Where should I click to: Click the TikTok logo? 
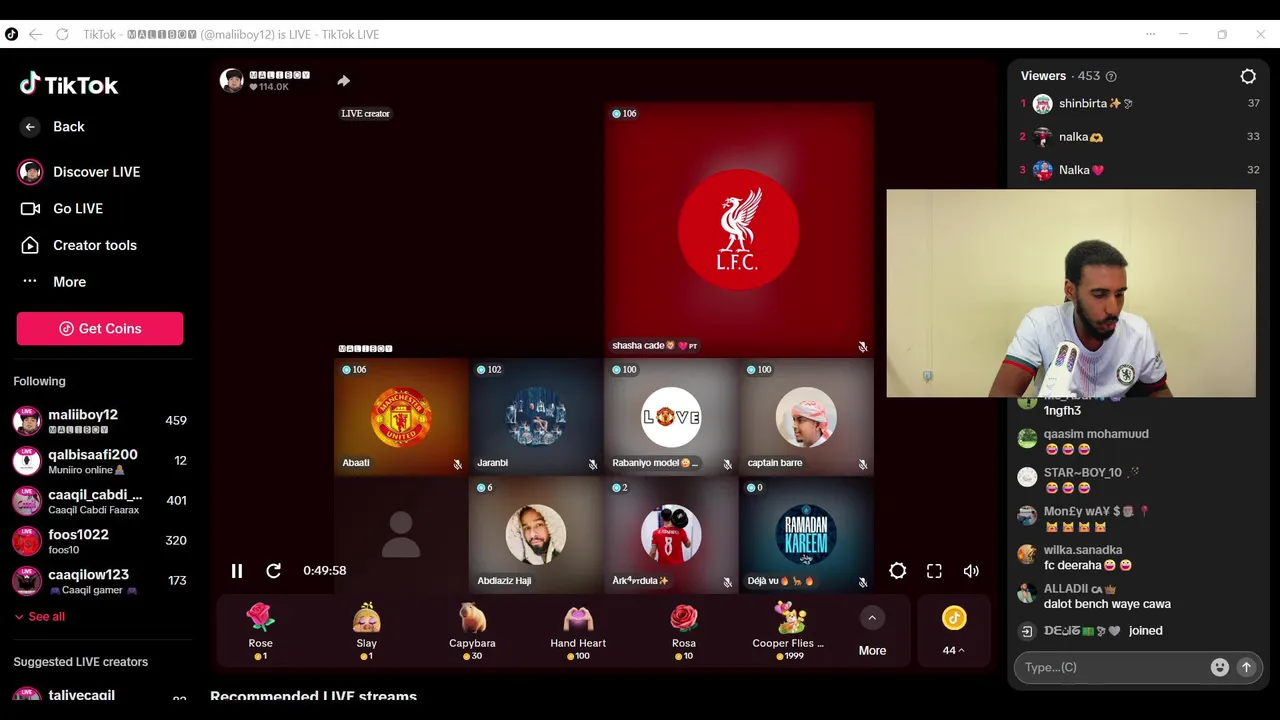coord(69,85)
